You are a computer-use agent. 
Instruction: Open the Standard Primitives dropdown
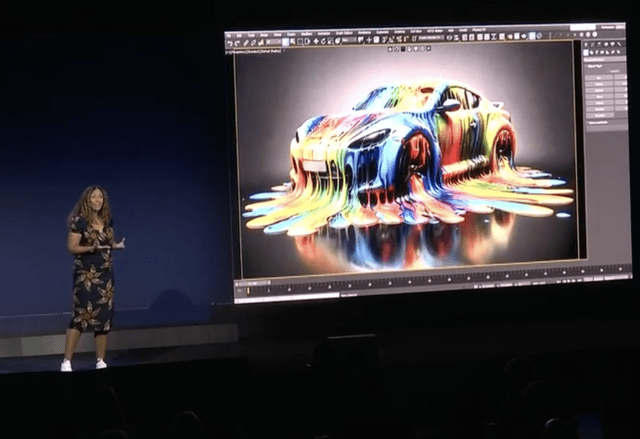tap(605, 60)
